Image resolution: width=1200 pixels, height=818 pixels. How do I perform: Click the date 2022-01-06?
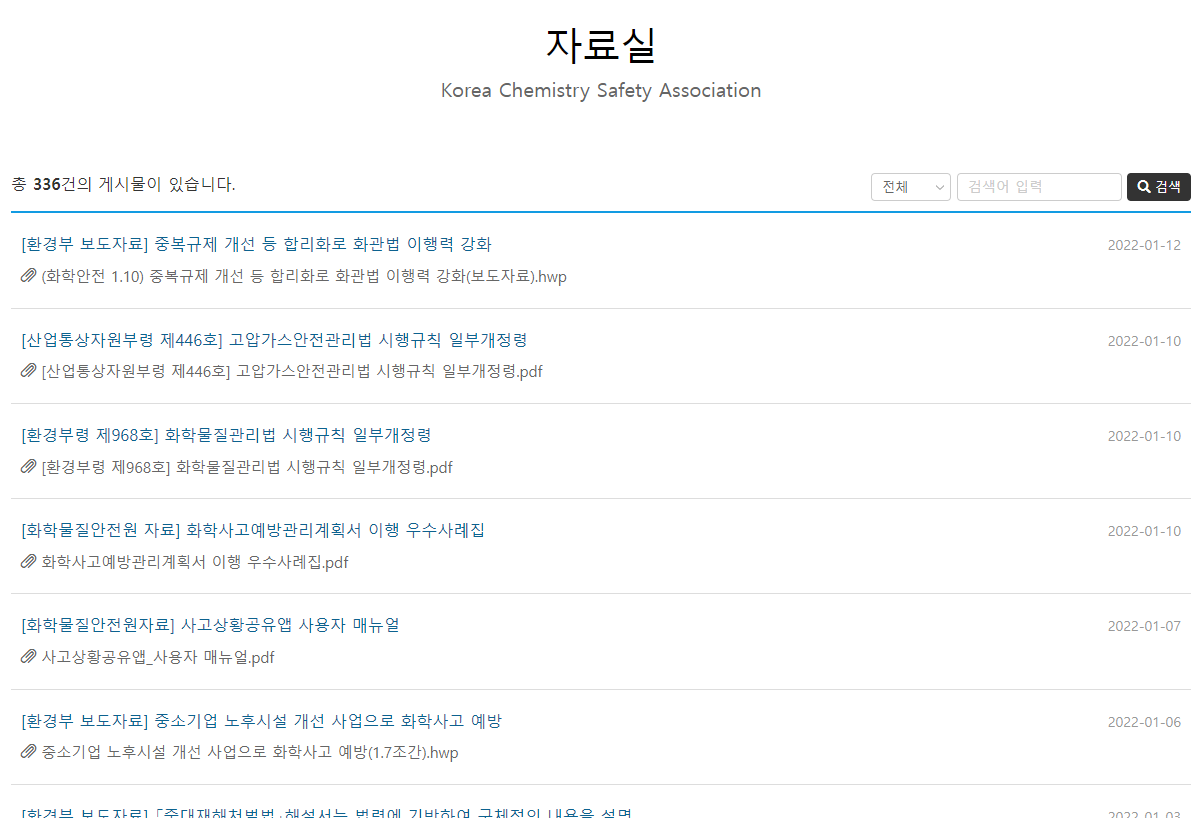[1144, 722]
